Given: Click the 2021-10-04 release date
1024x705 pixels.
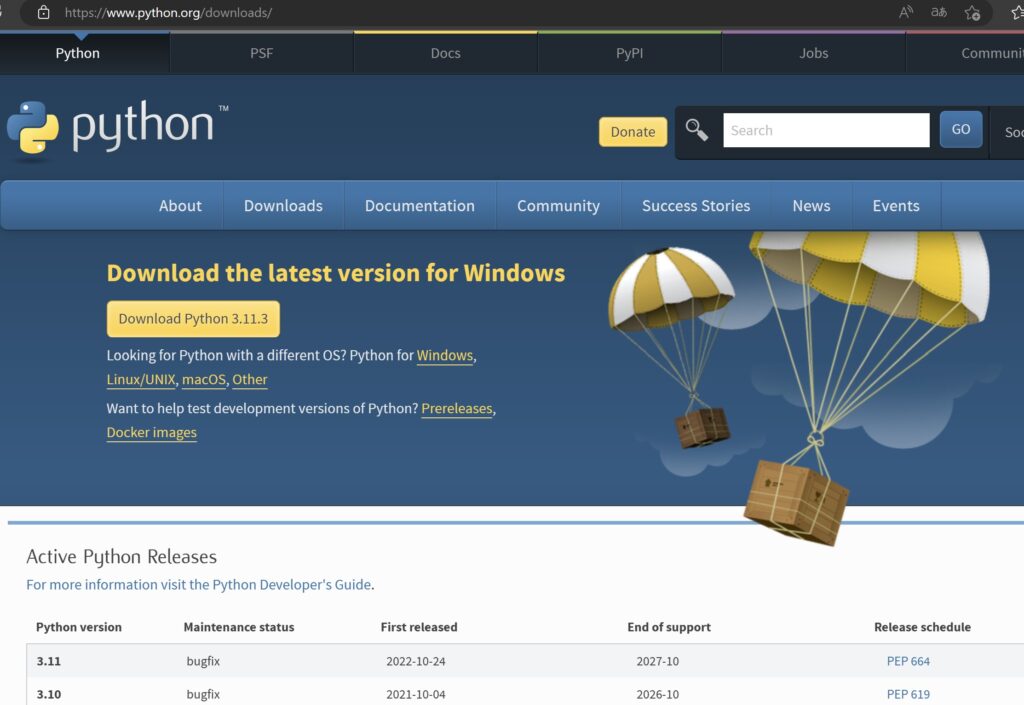Looking at the screenshot, I should pyautogui.click(x=415, y=694).
